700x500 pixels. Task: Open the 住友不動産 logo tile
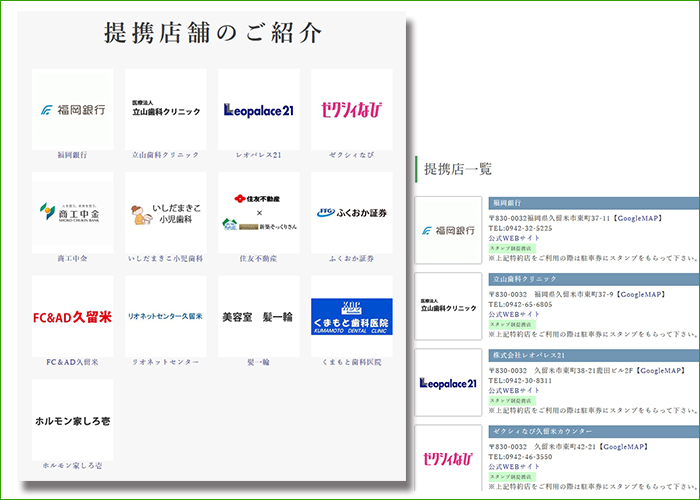[x=258, y=213]
